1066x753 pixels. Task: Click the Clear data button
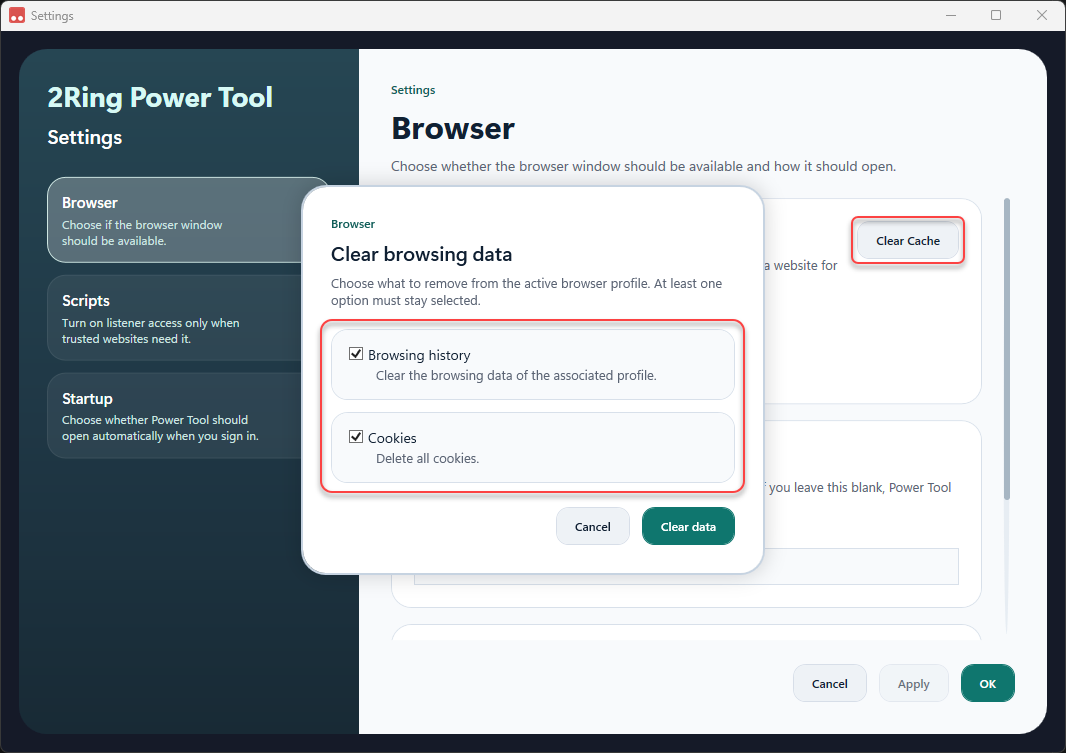pos(688,527)
